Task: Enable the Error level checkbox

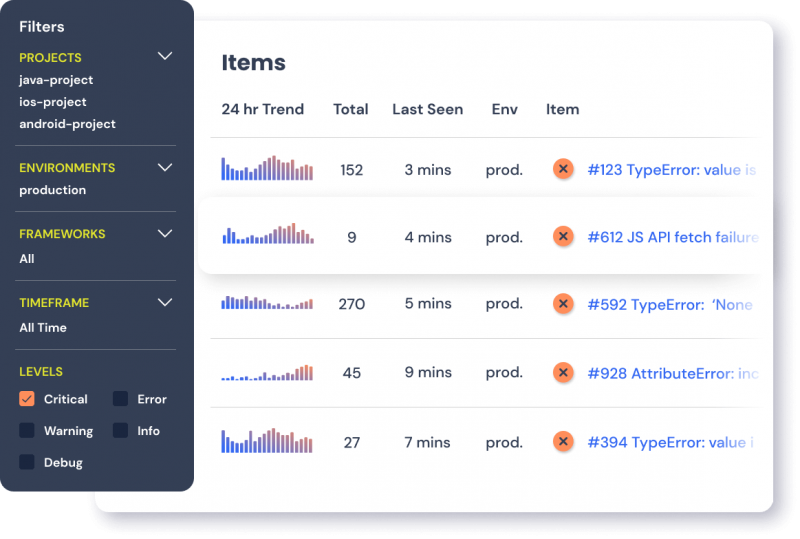Action: tap(120, 399)
